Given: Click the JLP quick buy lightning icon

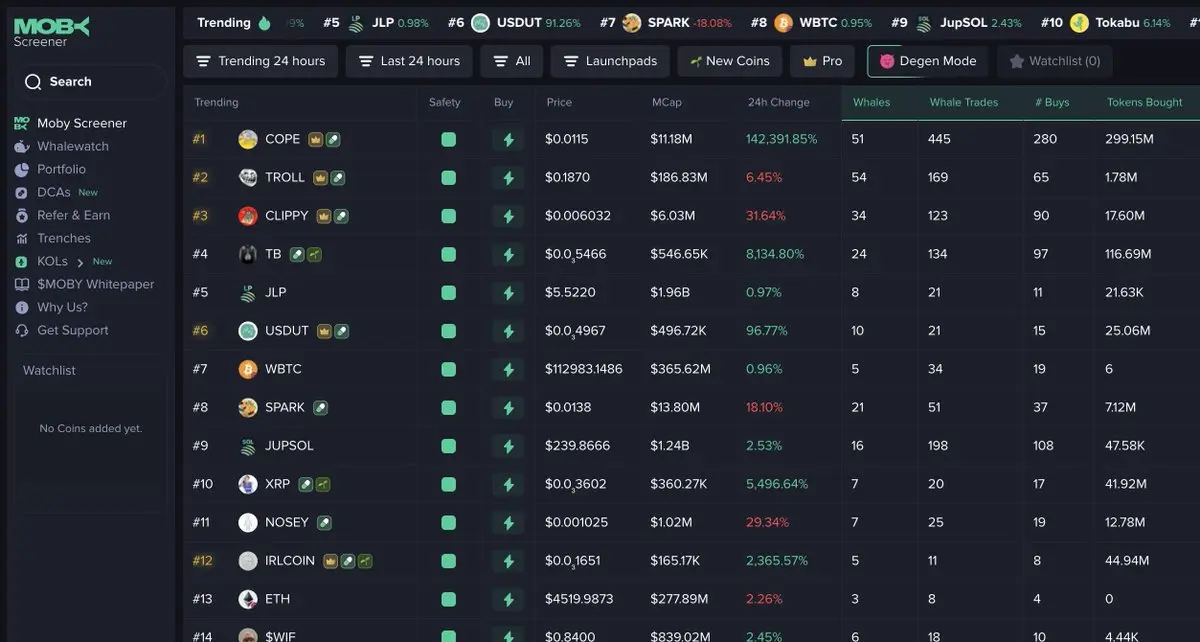Looking at the screenshot, I should tap(508, 293).
